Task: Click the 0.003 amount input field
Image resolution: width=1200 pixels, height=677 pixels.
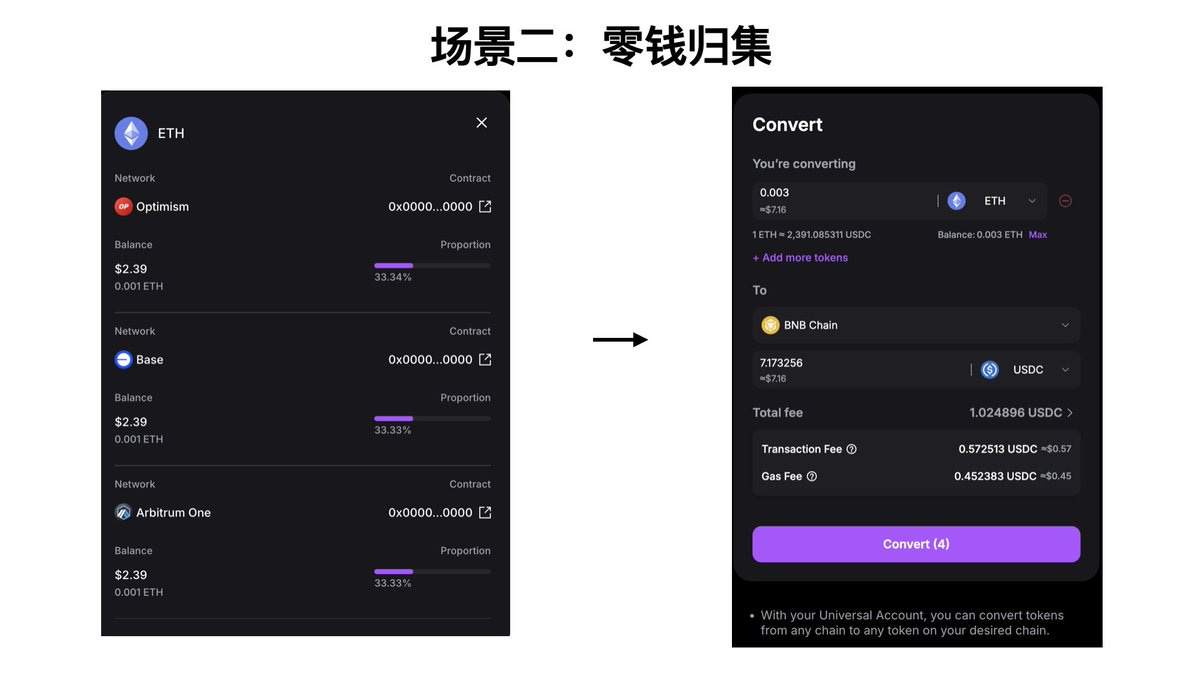Action: pos(843,201)
